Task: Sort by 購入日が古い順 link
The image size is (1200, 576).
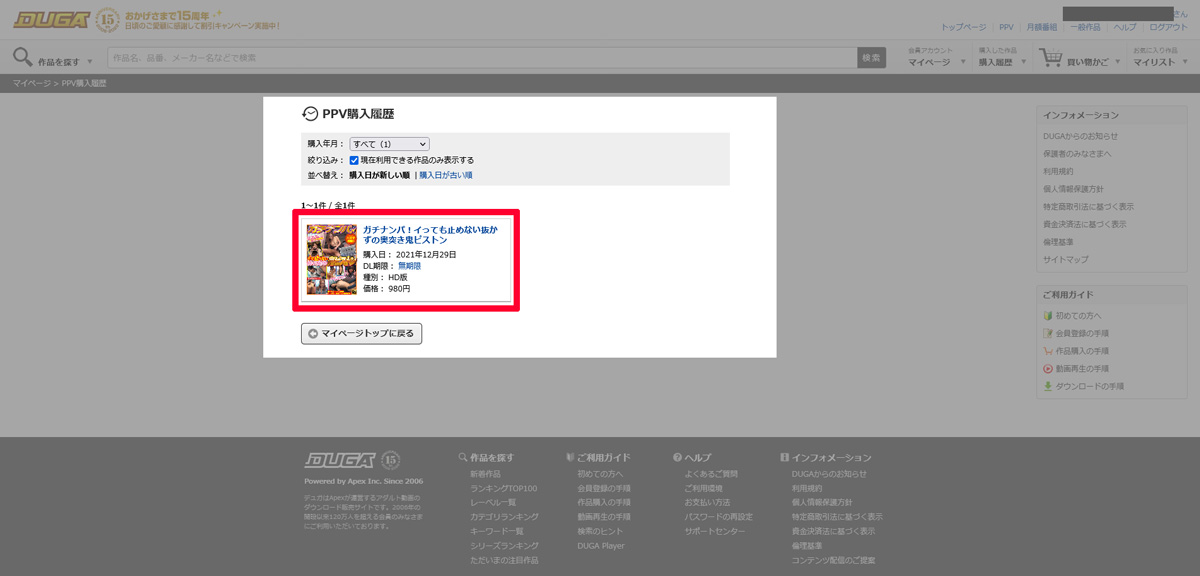Action: [446, 175]
